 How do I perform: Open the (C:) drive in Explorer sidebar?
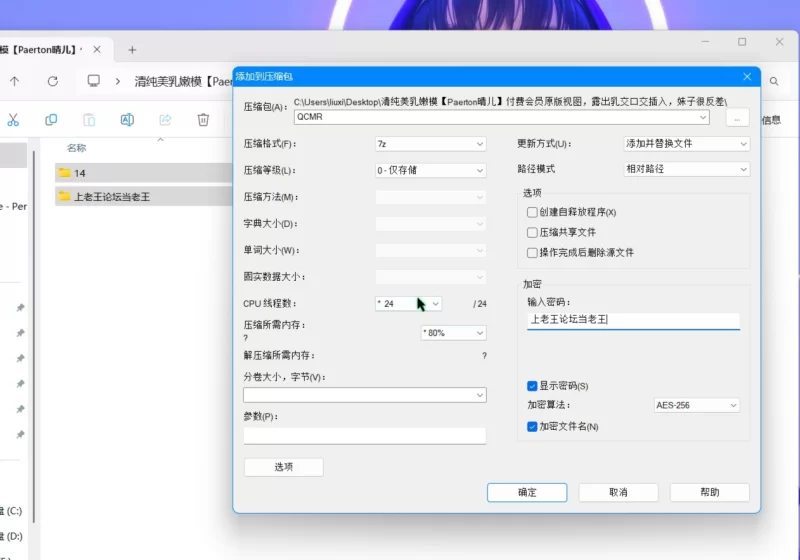11,511
